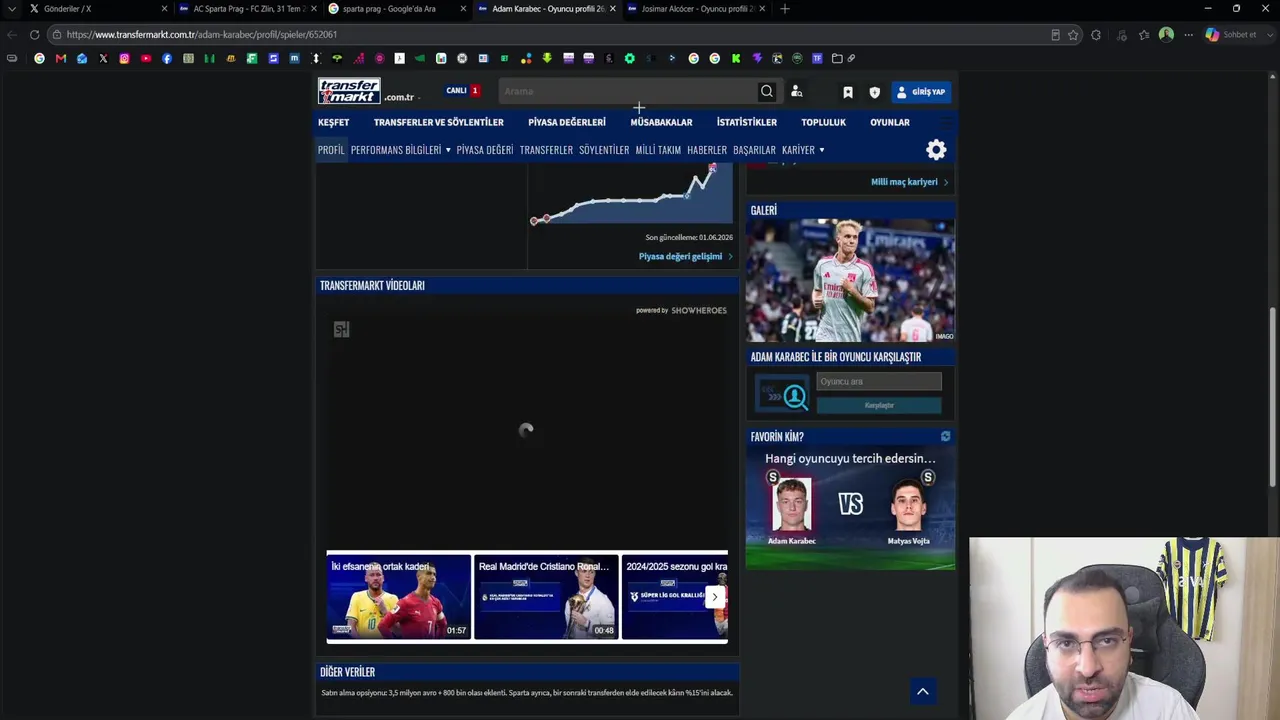Click the GİRİŞ YAP login button
The width and height of the screenshot is (1280, 720).
921,92
